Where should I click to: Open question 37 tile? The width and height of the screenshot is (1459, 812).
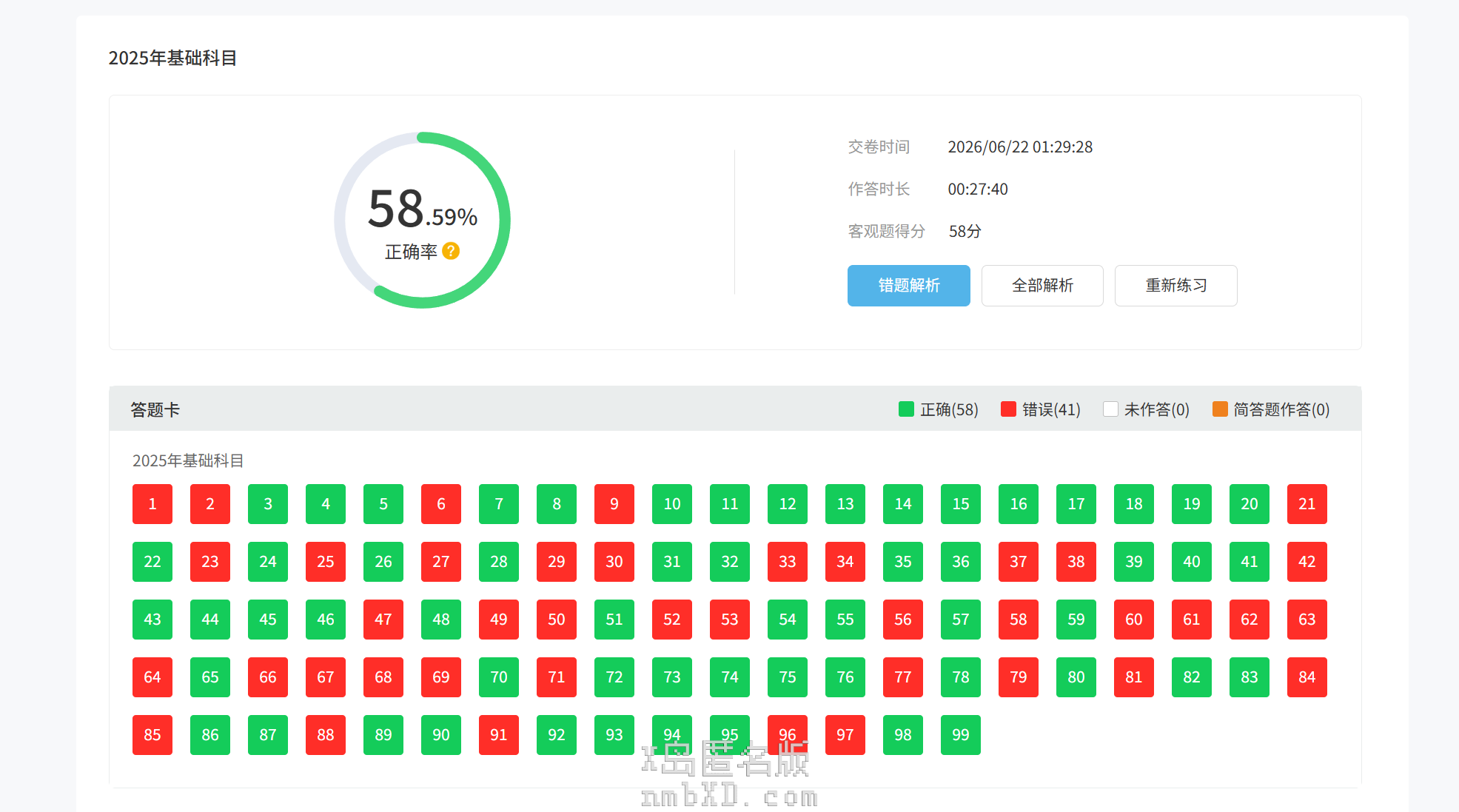1019,562
